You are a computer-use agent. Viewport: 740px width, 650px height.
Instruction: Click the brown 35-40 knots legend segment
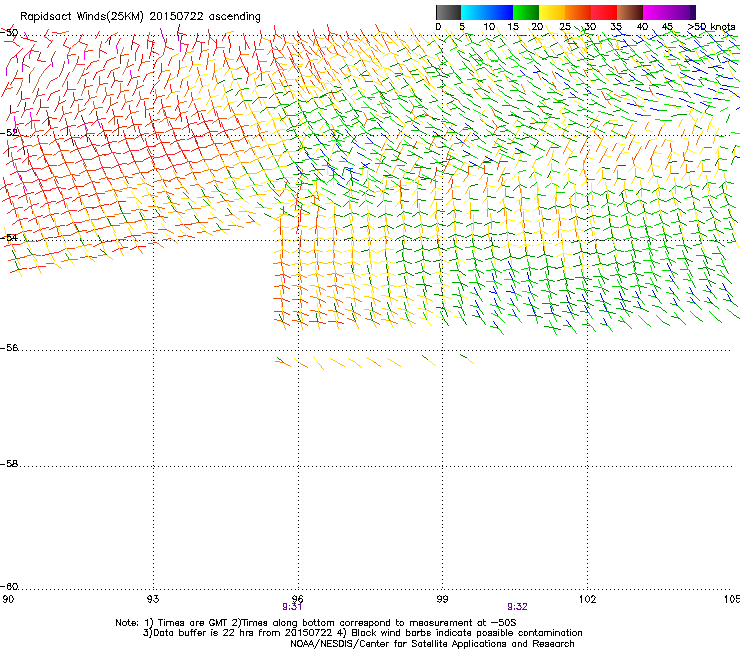tap(630, 12)
